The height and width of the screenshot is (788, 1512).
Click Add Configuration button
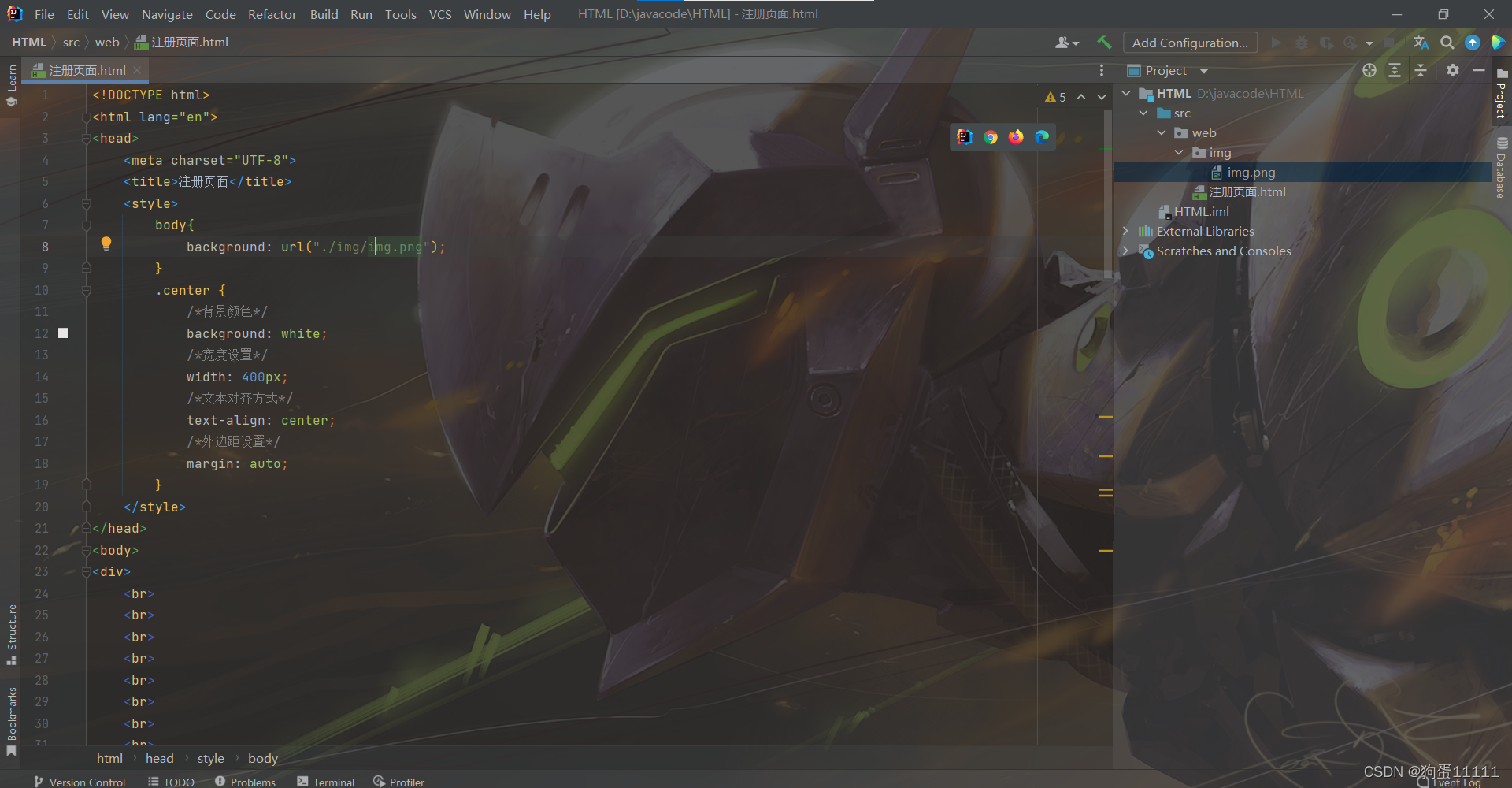(1190, 43)
